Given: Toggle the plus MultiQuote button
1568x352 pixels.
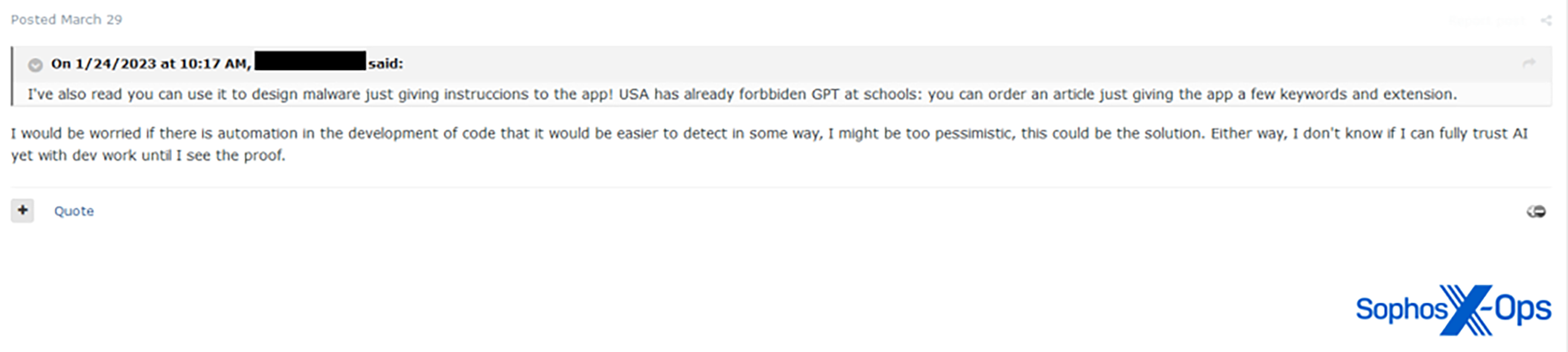Looking at the screenshot, I should coord(22,210).
